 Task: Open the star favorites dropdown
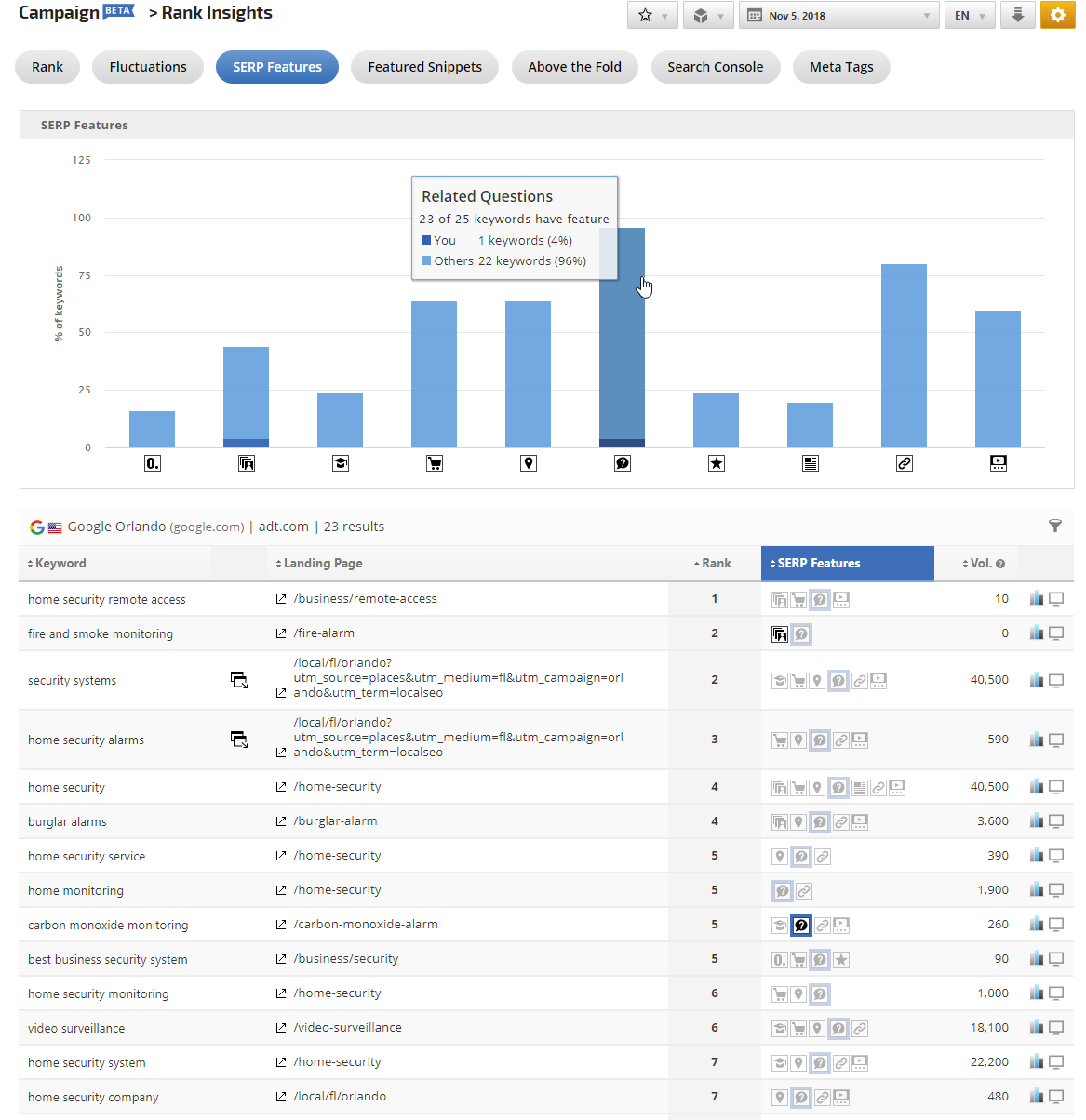click(x=652, y=16)
